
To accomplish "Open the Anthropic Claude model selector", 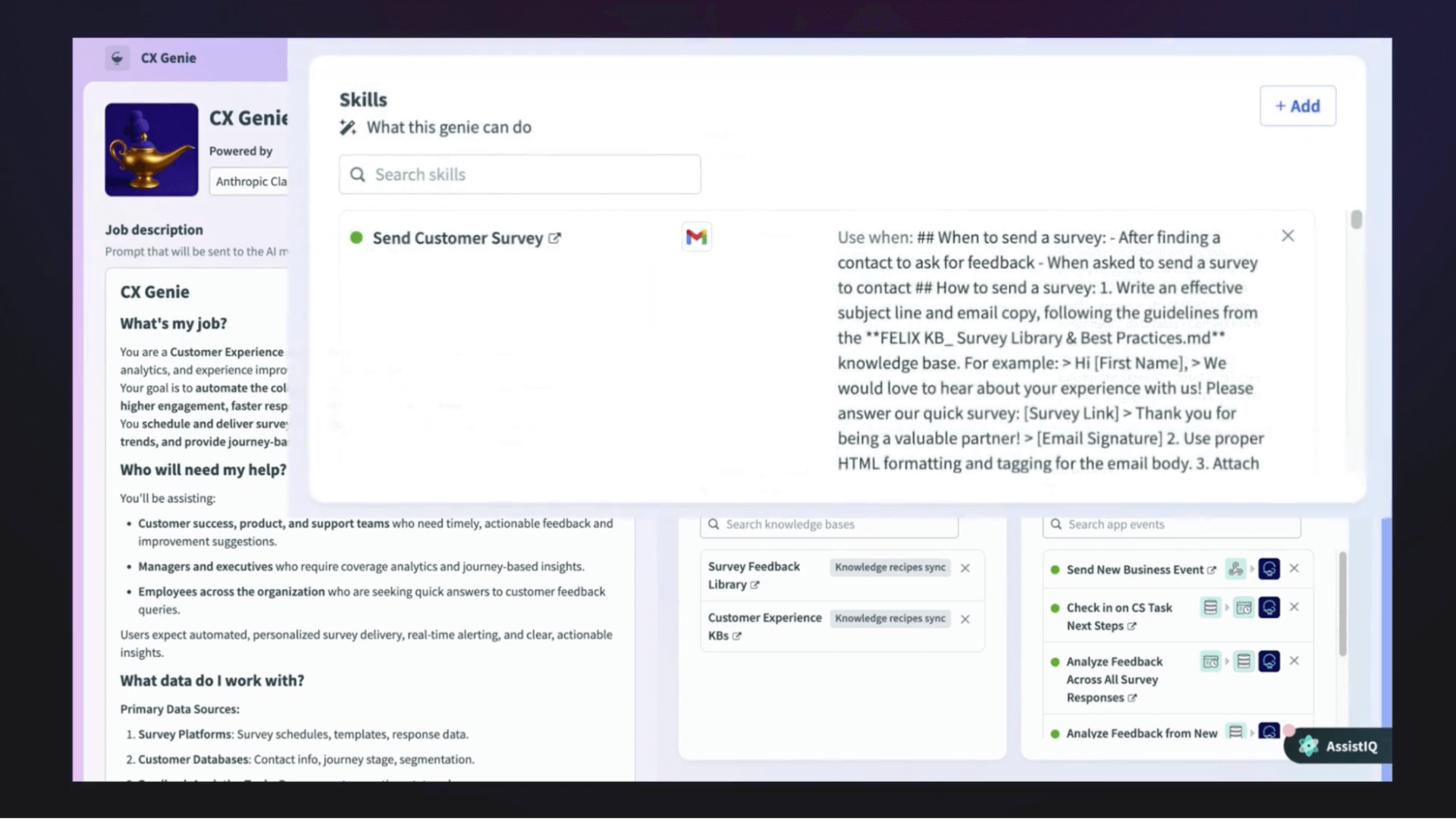I will pos(250,181).
